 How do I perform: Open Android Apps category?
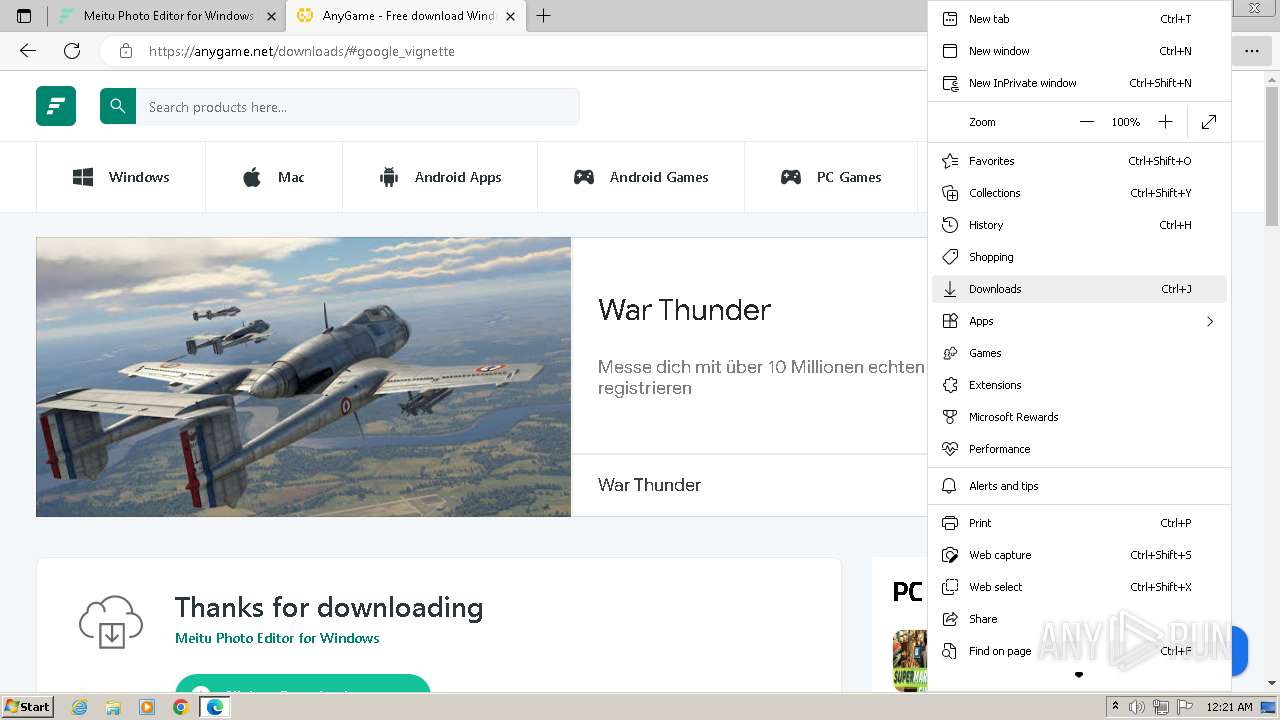(x=440, y=177)
